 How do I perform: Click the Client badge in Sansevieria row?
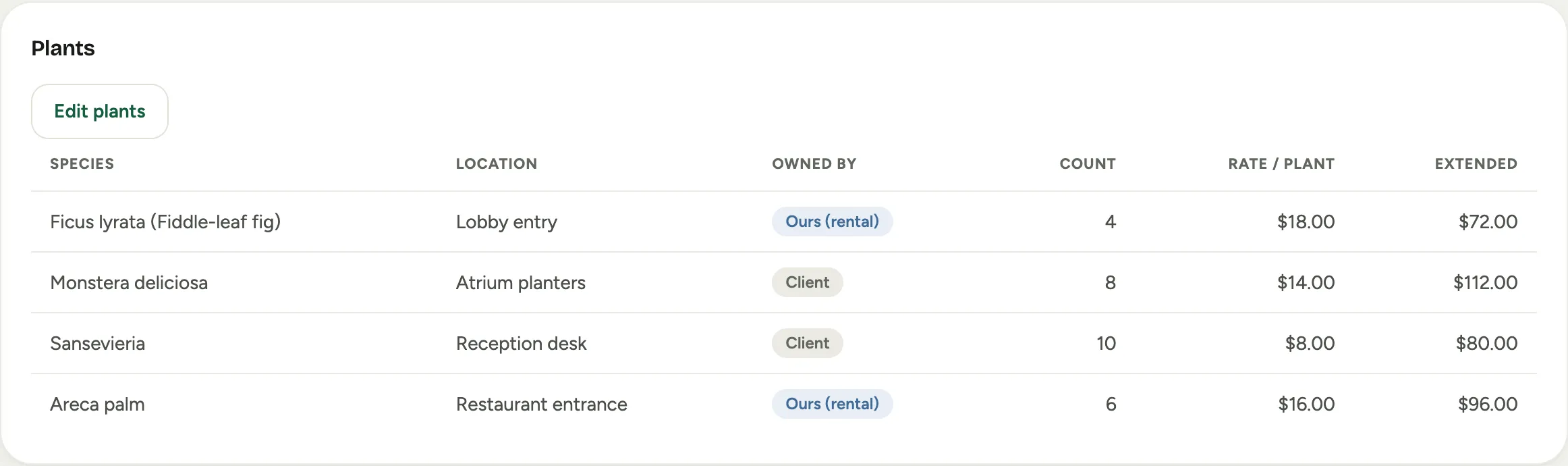[x=807, y=343]
